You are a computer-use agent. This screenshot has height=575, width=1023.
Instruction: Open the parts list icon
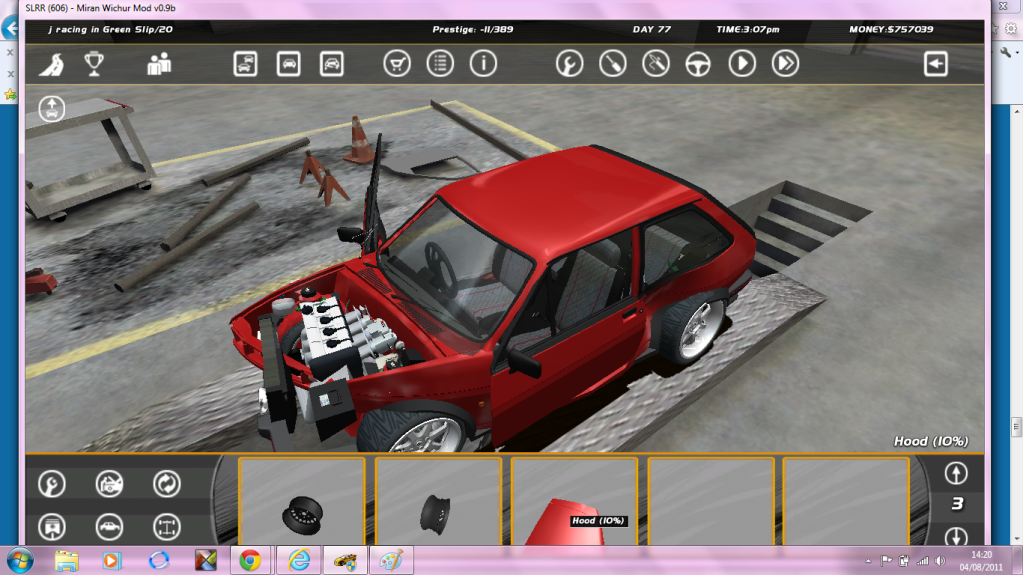click(x=440, y=64)
